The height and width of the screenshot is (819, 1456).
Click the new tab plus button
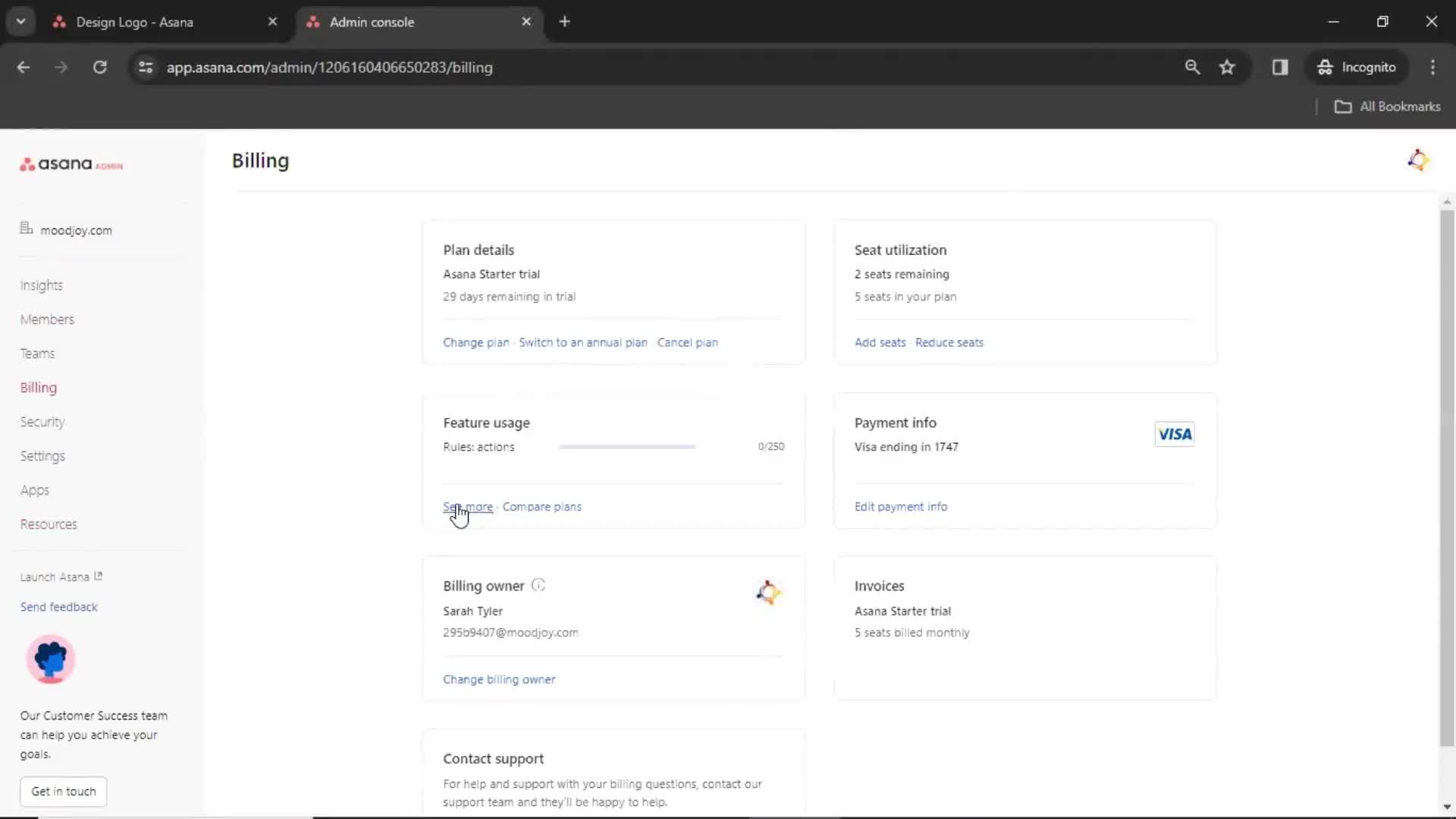563,22
